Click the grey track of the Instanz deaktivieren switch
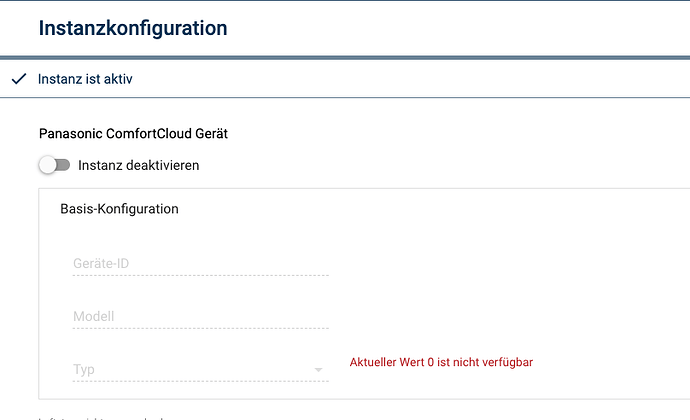The image size is (690, 420). [x=64, y=166]
